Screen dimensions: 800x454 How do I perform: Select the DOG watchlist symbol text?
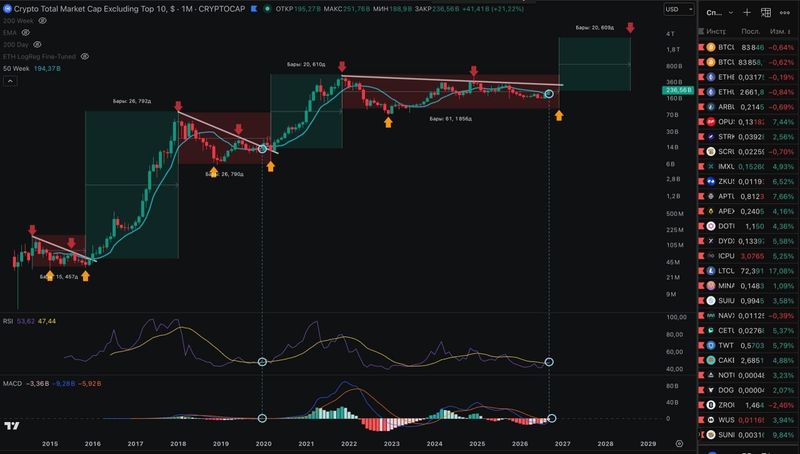click(726, 390)
